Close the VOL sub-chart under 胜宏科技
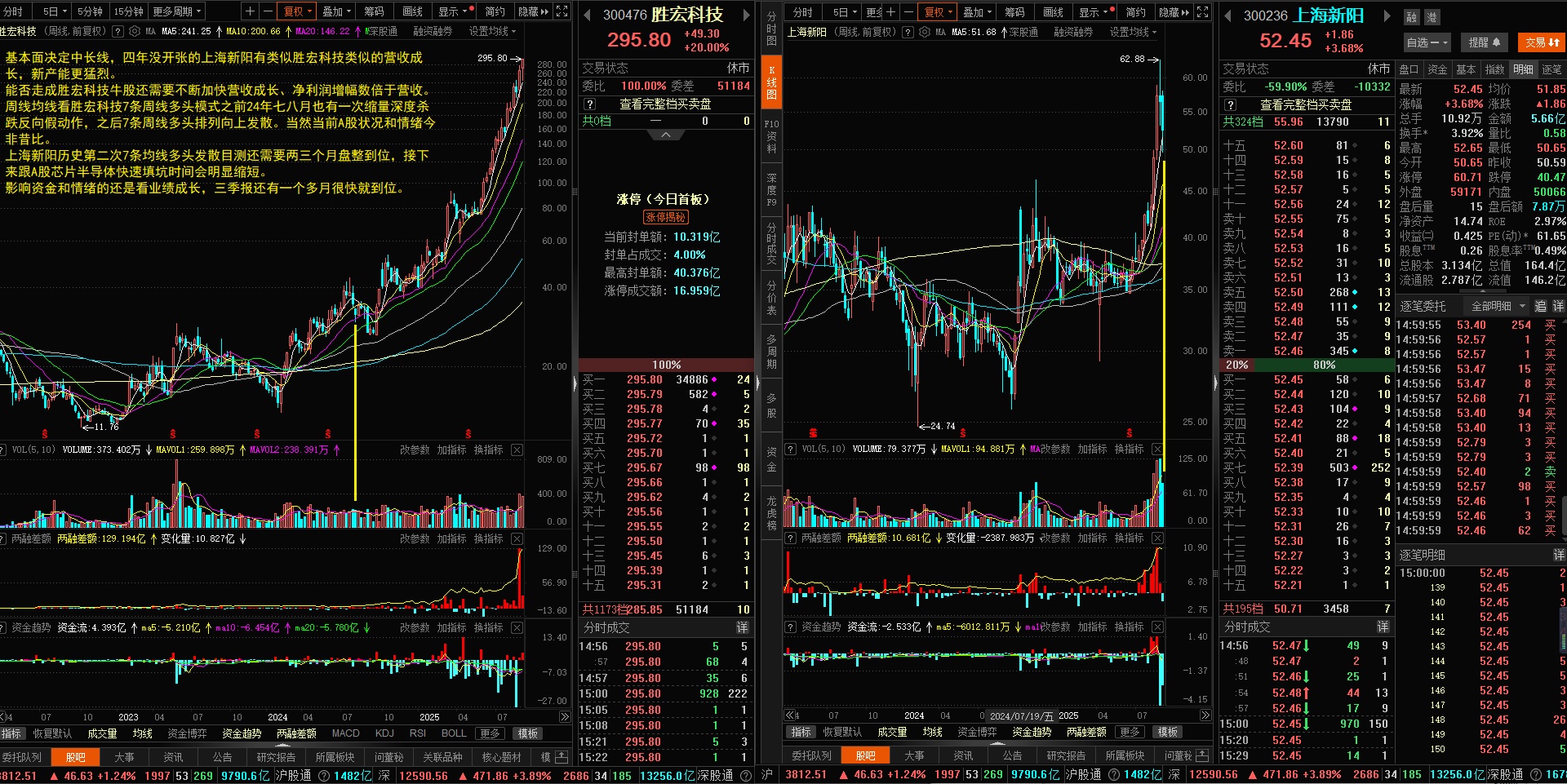1567x784 pixels. [x=517, y=450]
